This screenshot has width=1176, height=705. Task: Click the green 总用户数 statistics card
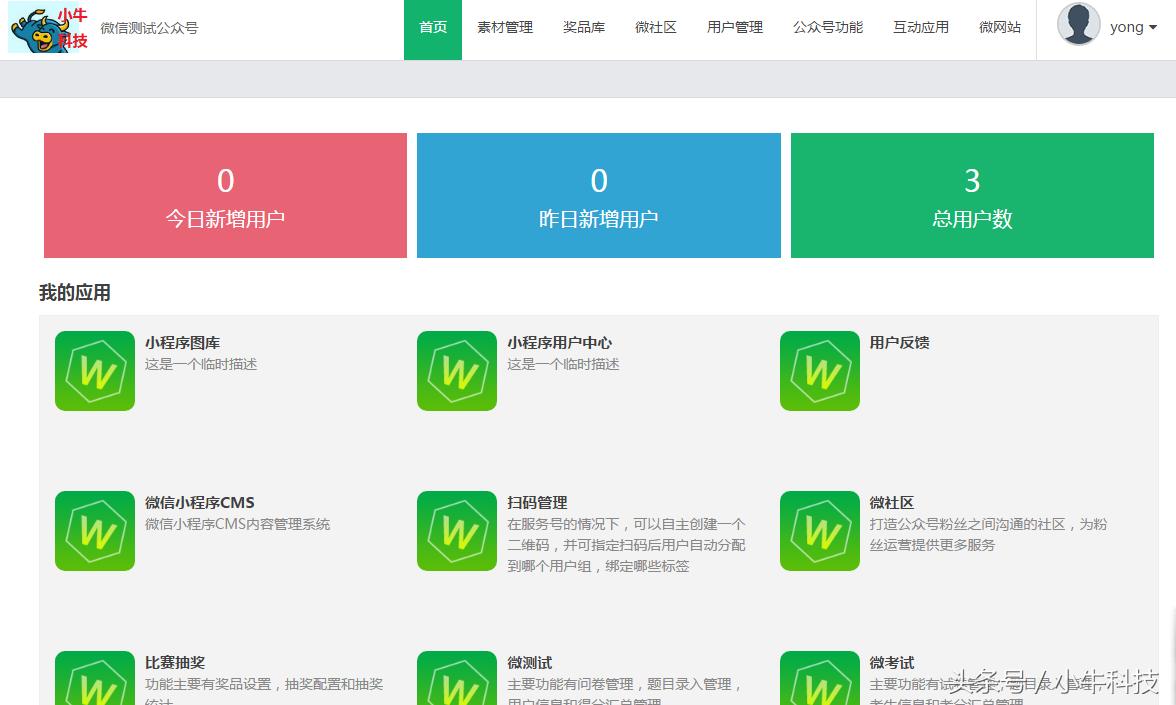[971, 195]
